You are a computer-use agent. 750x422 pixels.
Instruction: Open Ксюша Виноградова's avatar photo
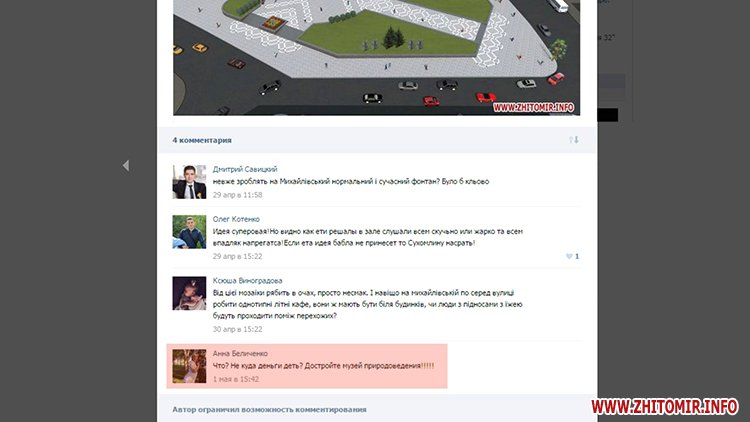(189, 293)
